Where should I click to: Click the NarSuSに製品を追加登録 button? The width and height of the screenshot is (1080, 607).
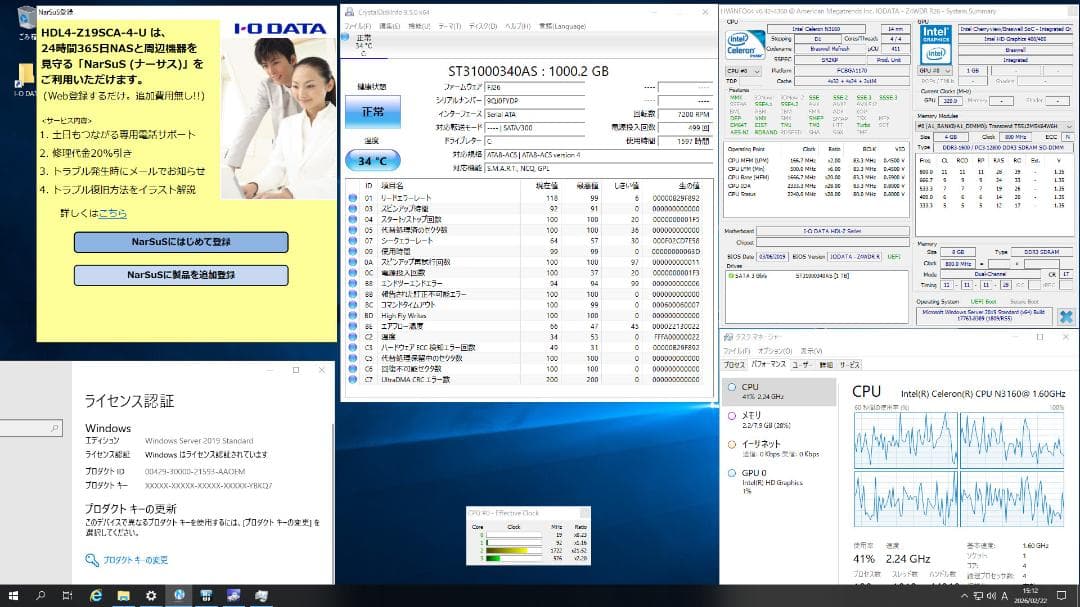pos(181,275)
